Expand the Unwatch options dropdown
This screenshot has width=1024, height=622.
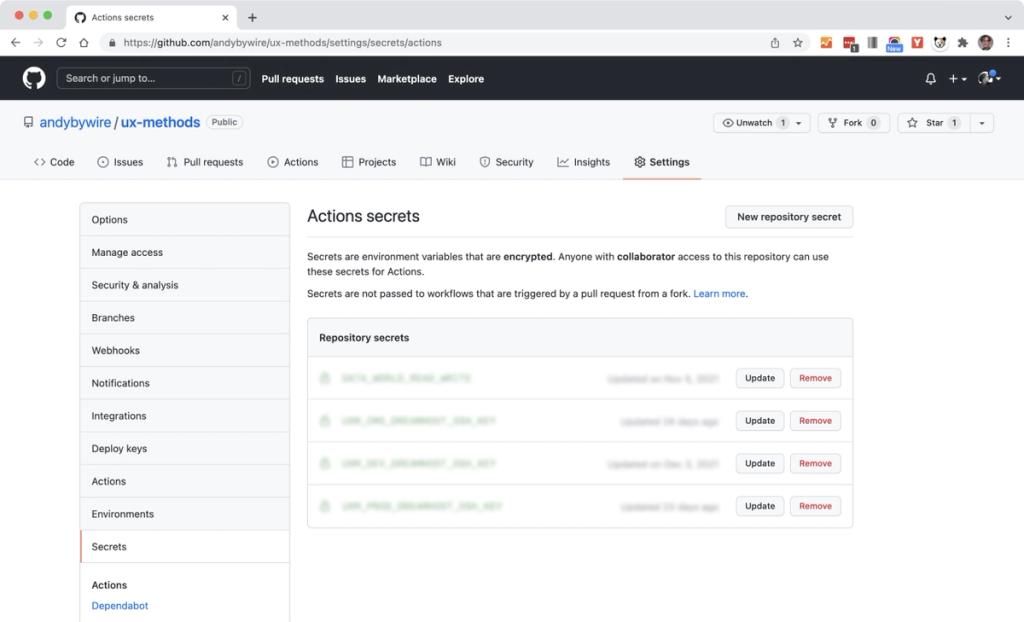pos(798,123)
